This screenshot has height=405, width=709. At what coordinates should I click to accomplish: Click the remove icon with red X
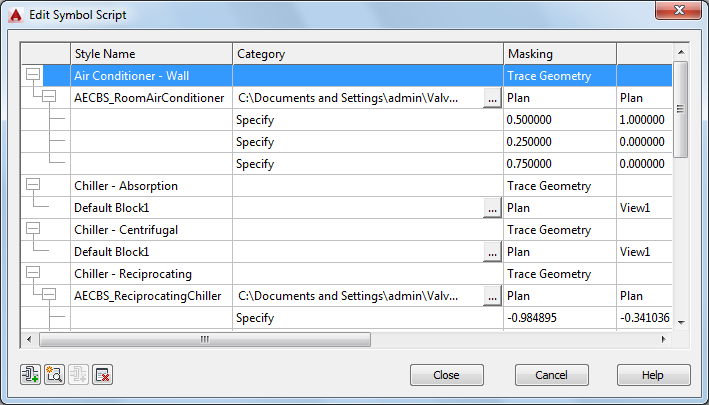102,375
